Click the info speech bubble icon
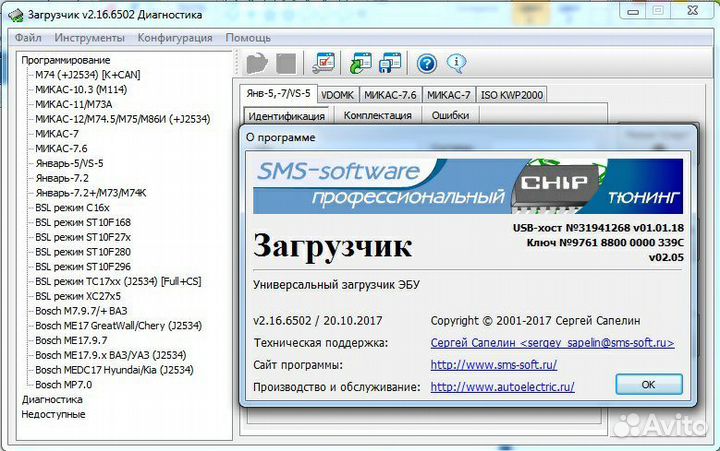Viewport: 720px width, 451px height. tap(456, 63)
